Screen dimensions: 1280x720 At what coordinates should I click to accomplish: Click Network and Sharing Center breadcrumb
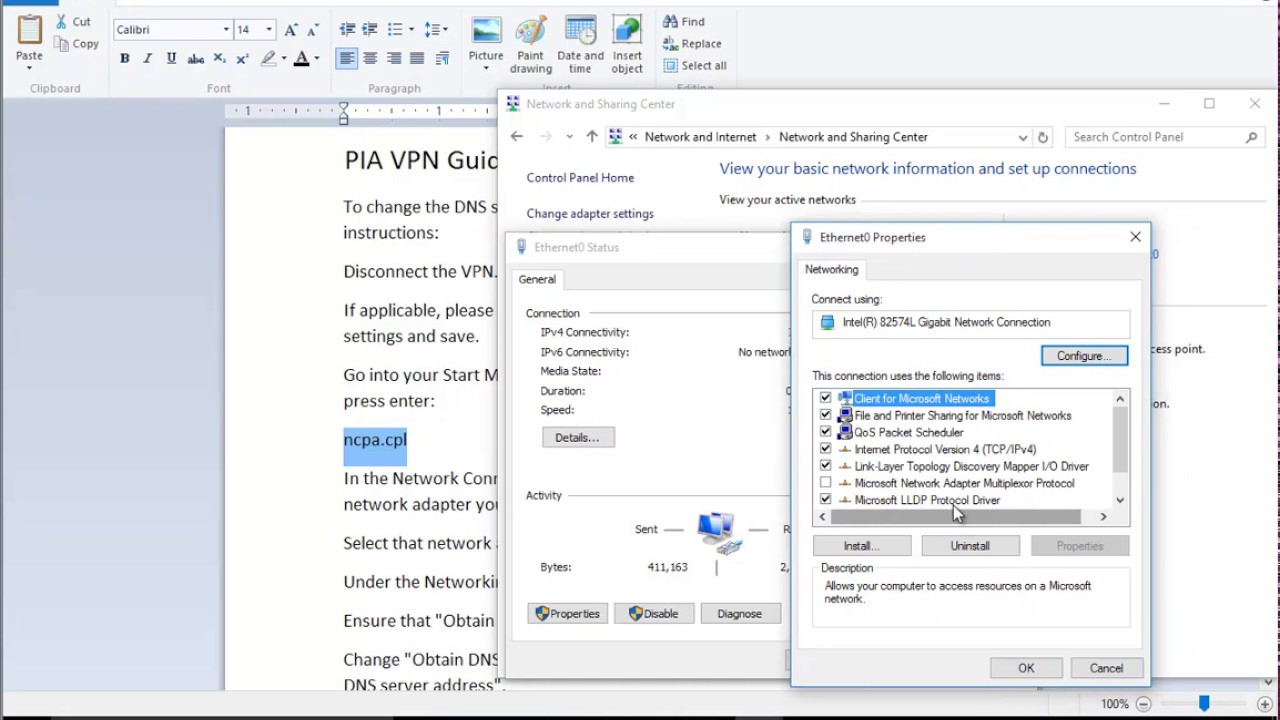[x=853, y=137]
